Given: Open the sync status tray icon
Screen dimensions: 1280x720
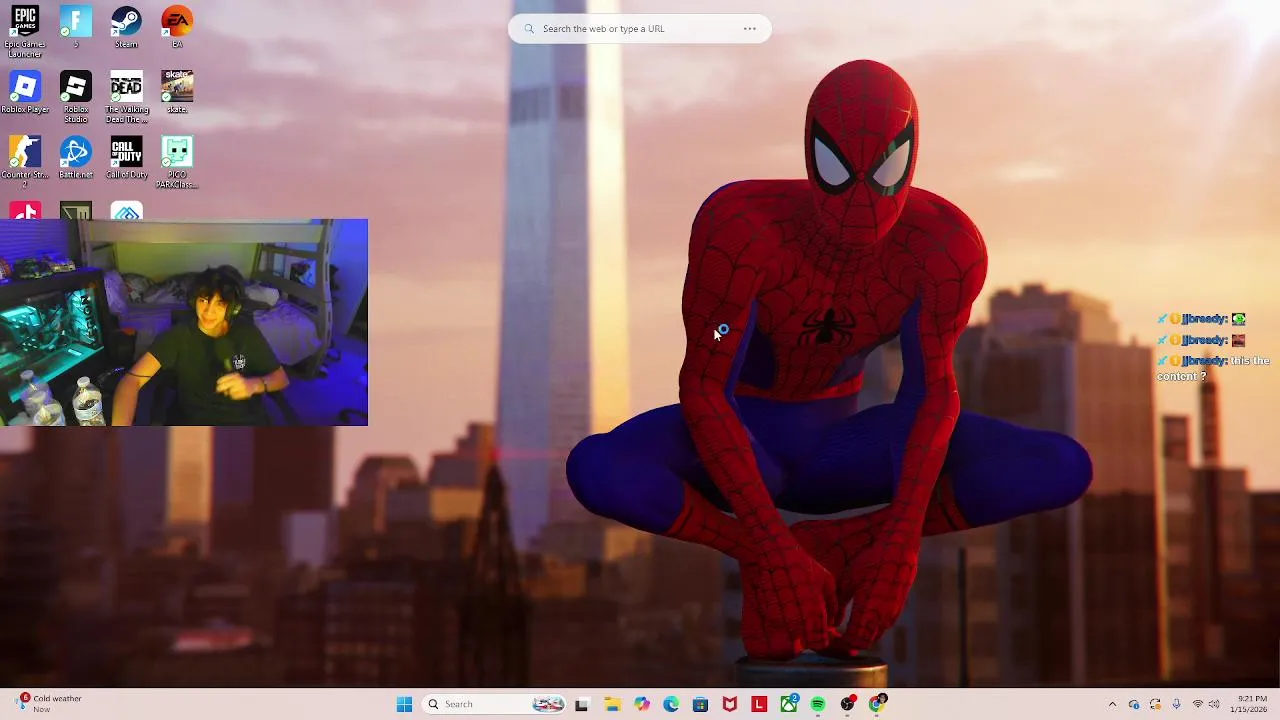Looking at the screenshot, I should coord(1155,704).
